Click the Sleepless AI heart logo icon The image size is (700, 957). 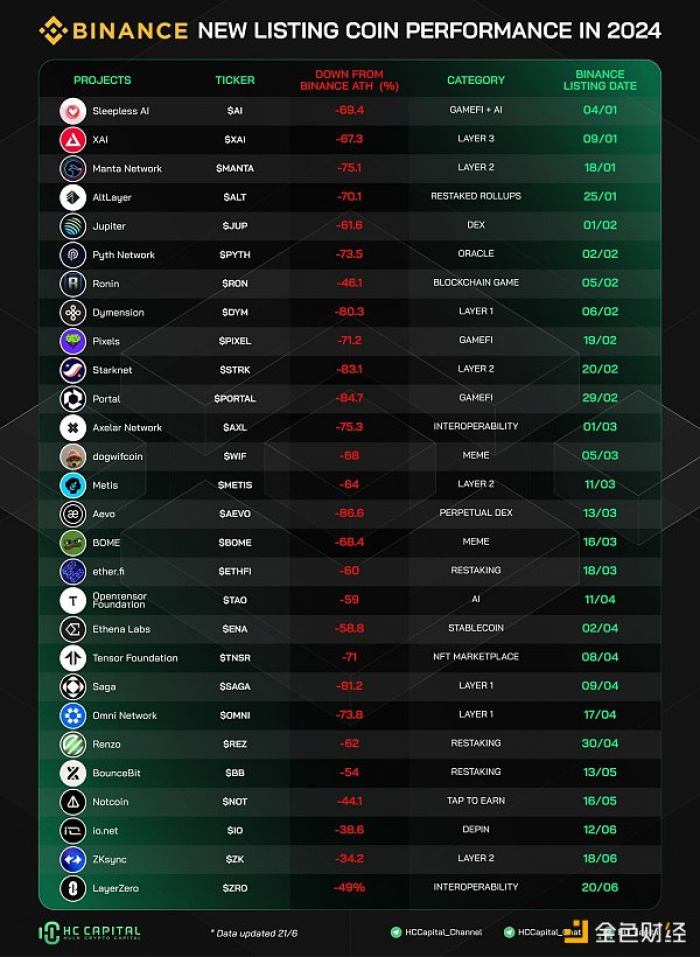pos(73,111)
